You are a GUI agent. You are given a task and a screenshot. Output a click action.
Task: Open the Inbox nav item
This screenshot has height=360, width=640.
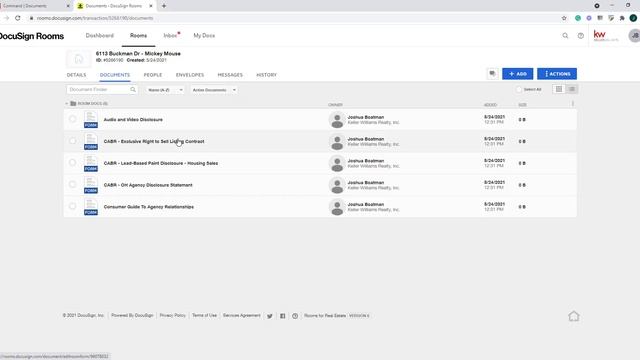coord(171,36)
